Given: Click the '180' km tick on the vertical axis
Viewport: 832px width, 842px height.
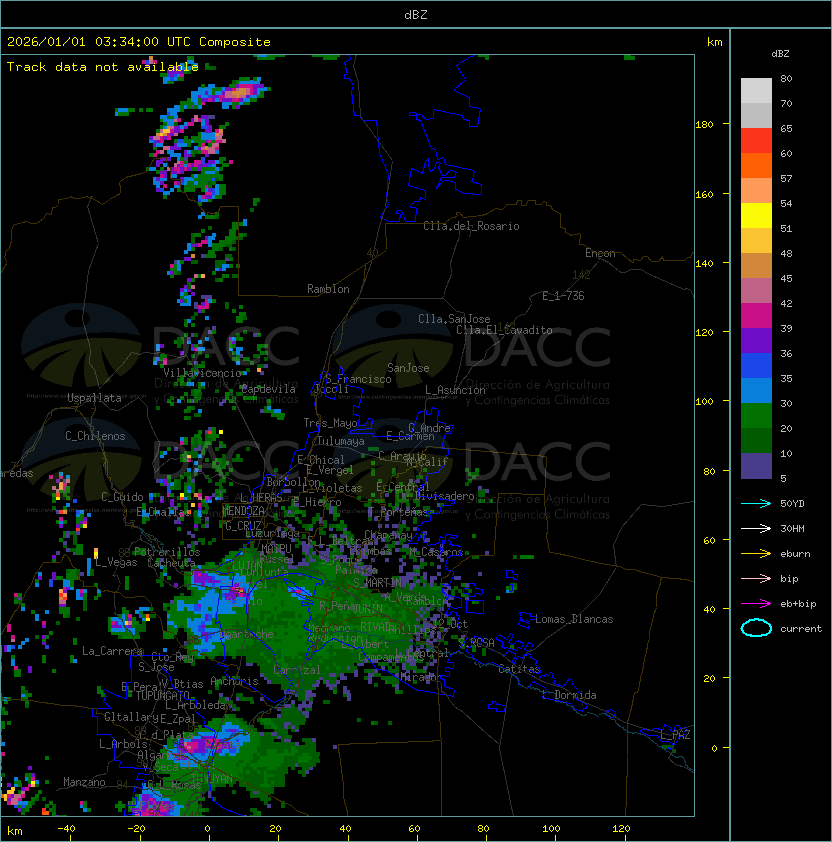Looking at the screenshot, I should coord(704,125).
